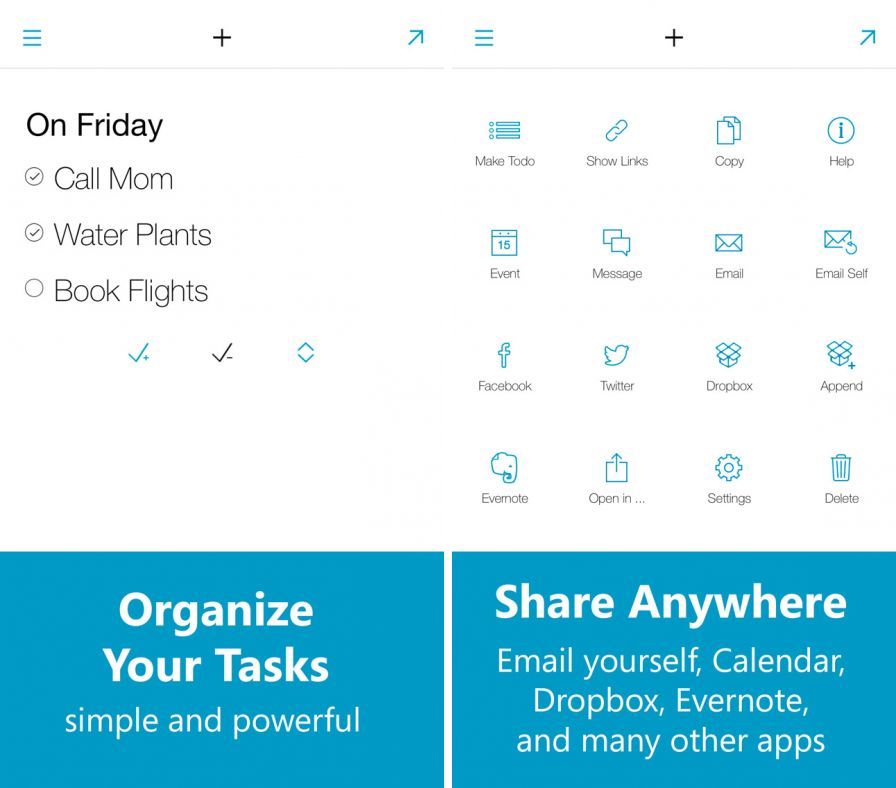The height and width of the screenshot is (788, 896).
Task: Tap the Copy icon
Action: point(729,131)
